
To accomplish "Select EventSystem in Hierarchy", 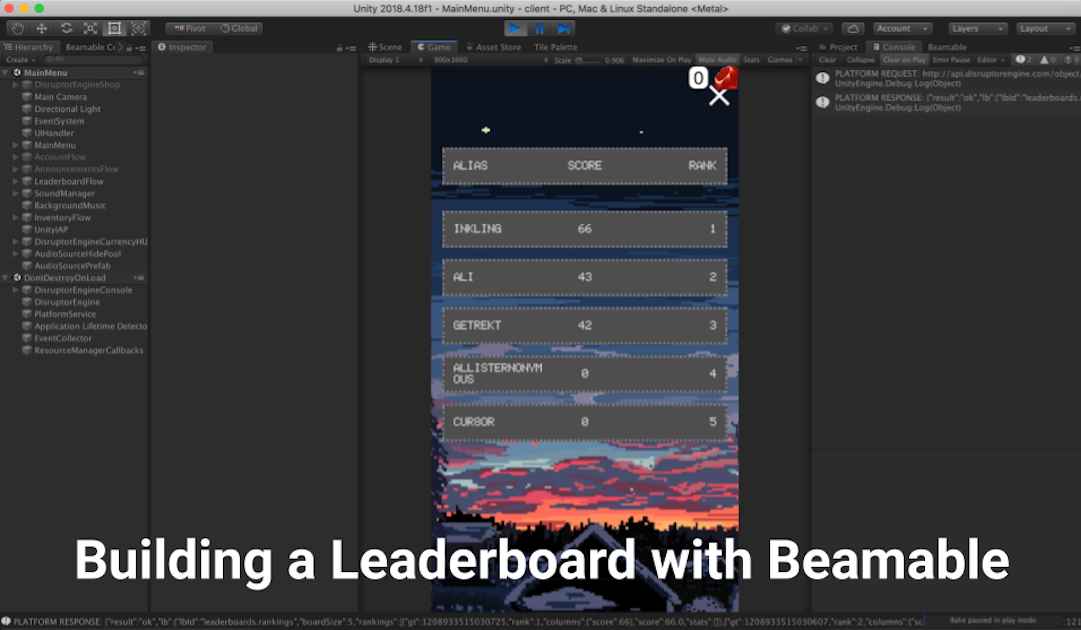I will pos(59,121).
